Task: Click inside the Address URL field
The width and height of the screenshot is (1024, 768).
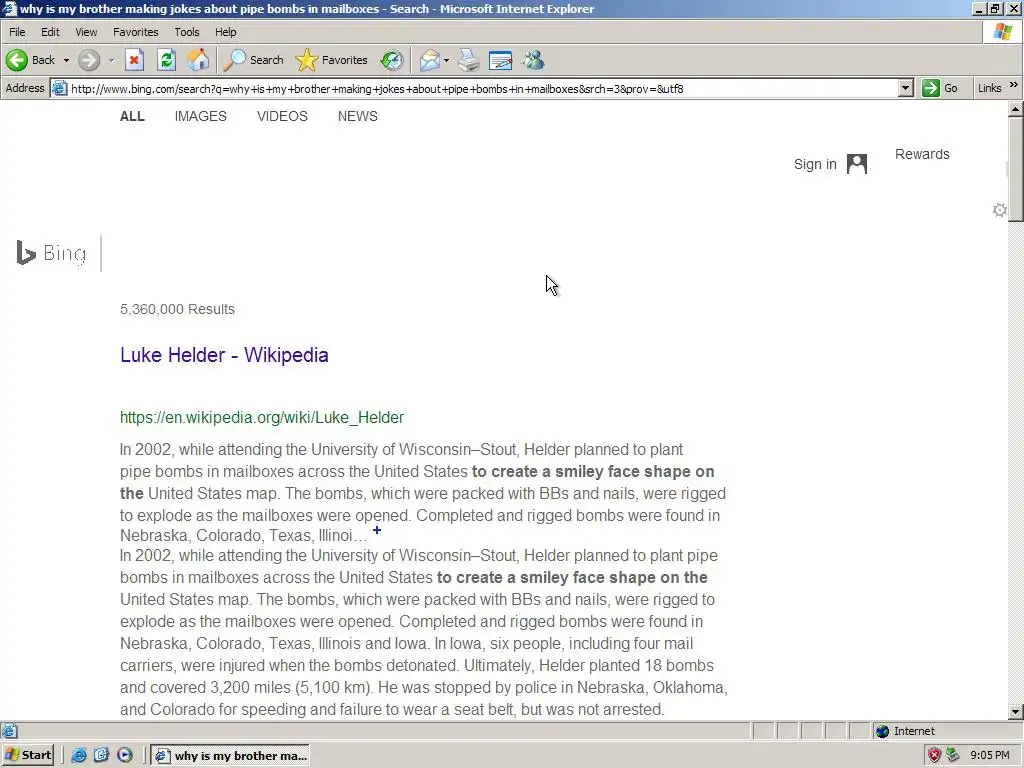Action: coord(482,88)
